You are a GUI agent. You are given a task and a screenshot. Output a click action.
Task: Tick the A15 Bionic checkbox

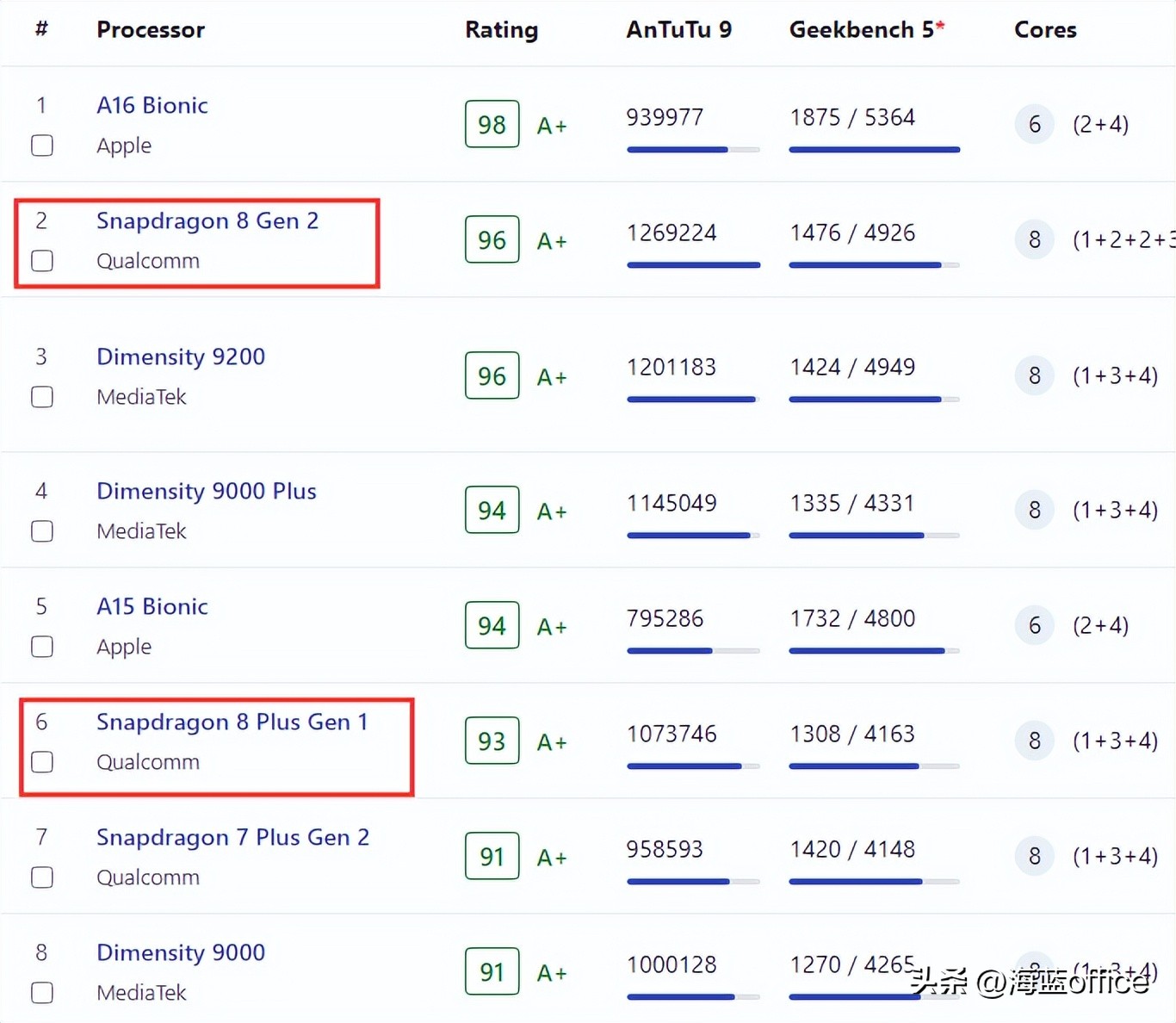point(42,647)
